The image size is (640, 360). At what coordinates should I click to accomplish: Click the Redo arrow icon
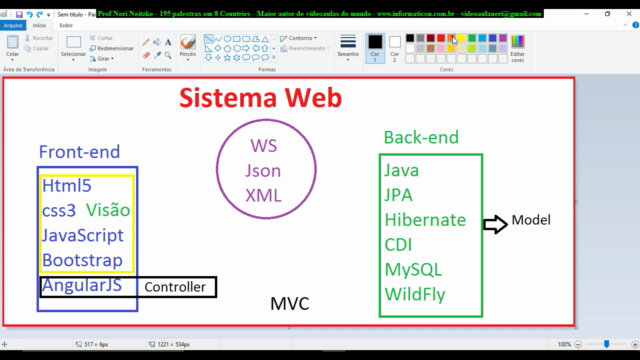click(x=40, y=14)
